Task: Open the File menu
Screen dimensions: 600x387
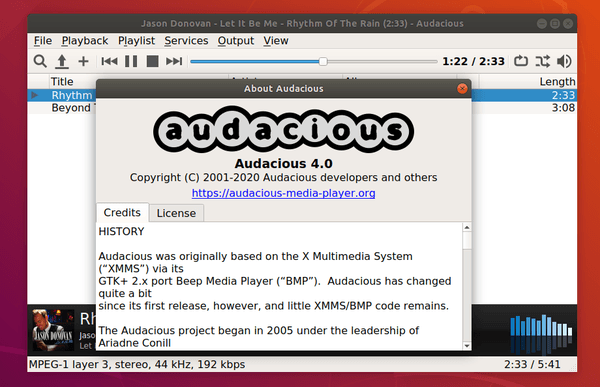Action: tap(43, 41)
